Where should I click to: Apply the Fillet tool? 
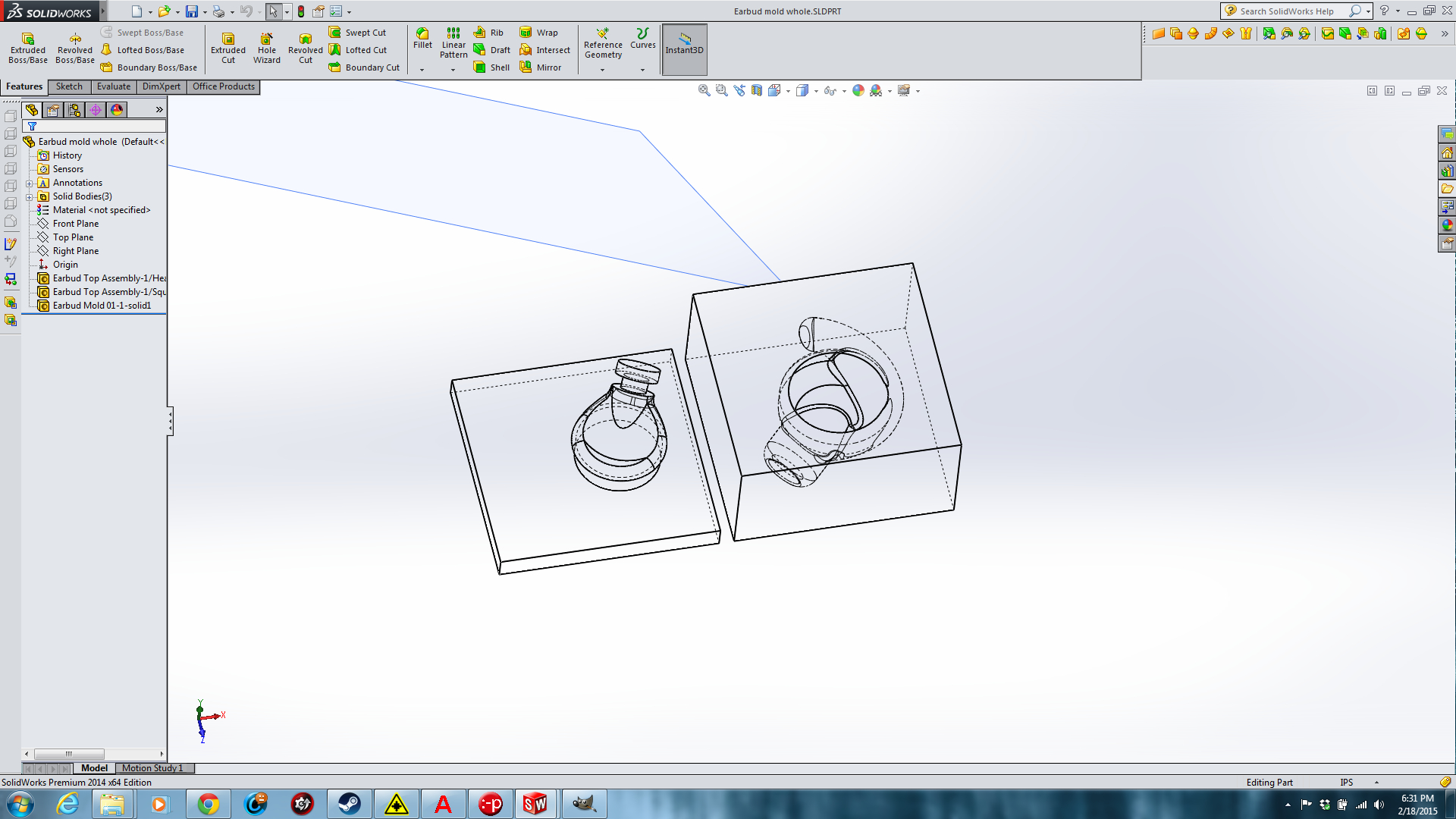coord(422,38)
